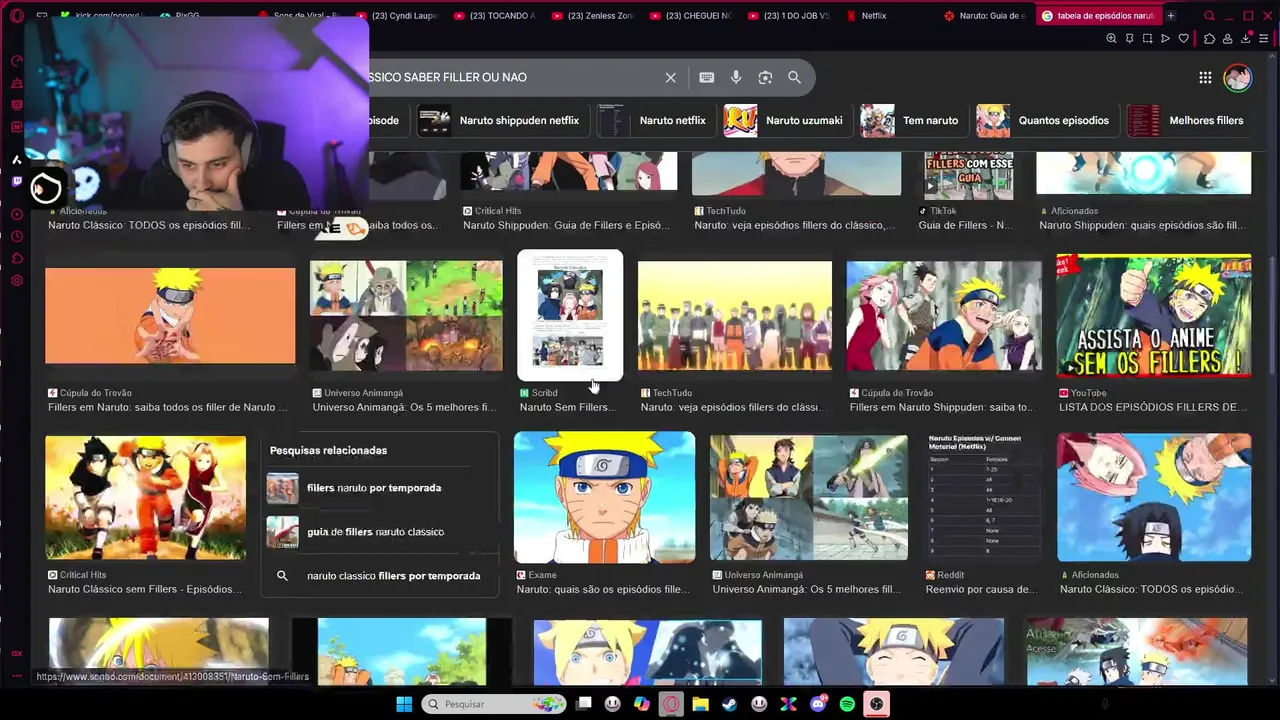The image size is (1280, 720).
Task: Click the Opera GX taskbar icon
Action: [x=671, y=704]
